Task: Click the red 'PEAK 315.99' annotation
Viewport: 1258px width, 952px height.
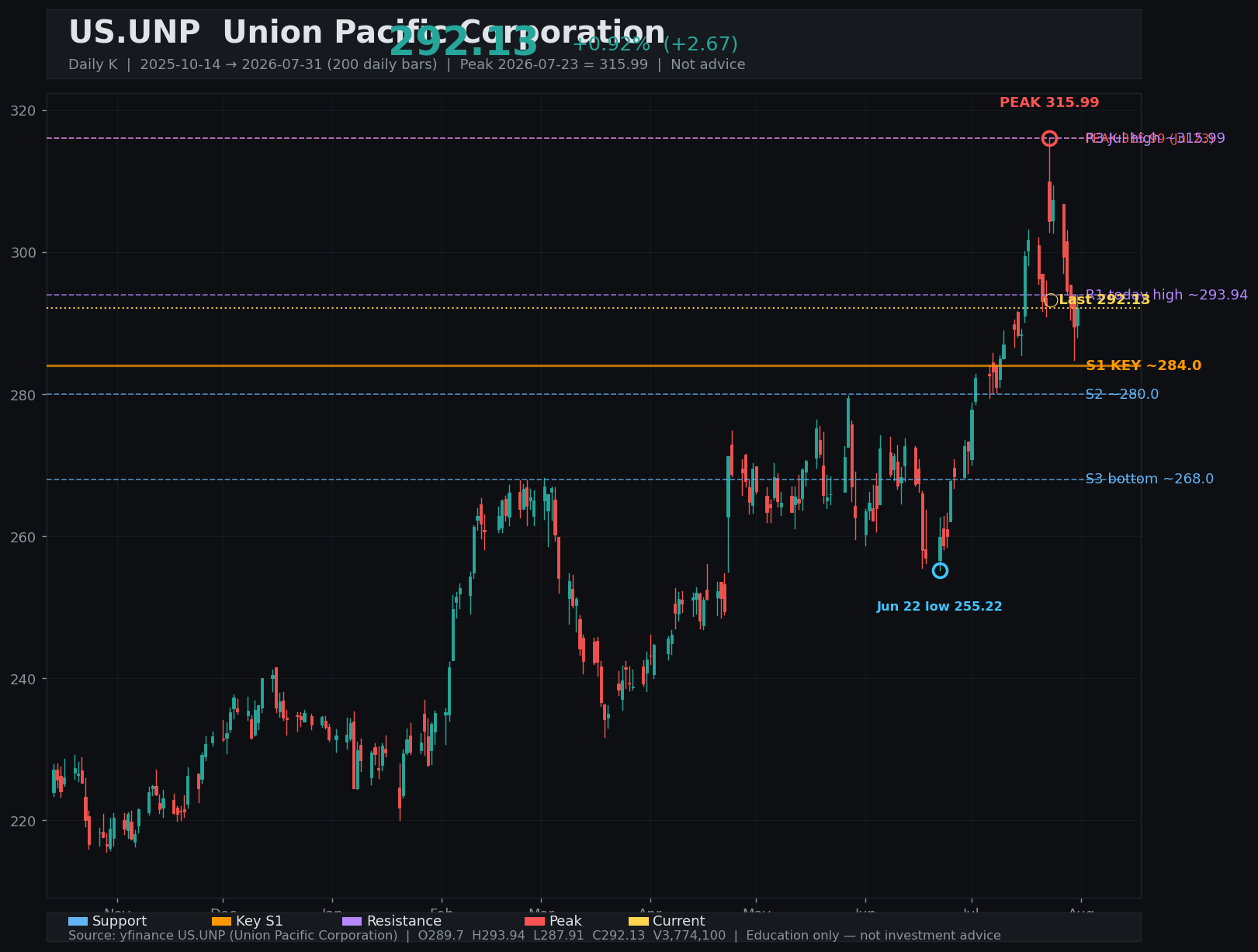Action: (x=1049, y=102)
